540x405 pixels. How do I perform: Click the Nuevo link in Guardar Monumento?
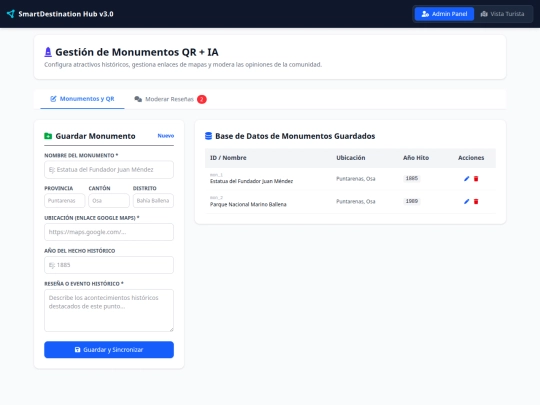(166, 136)
